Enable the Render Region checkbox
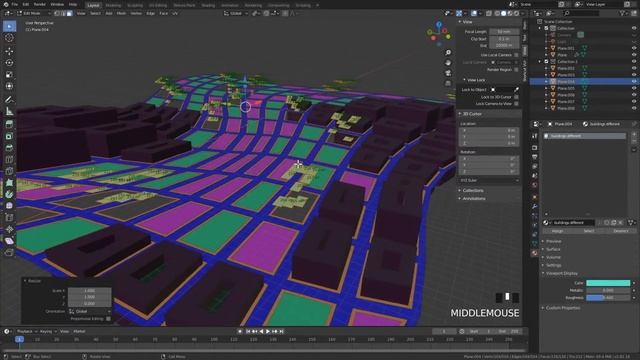 coord(516,70)
